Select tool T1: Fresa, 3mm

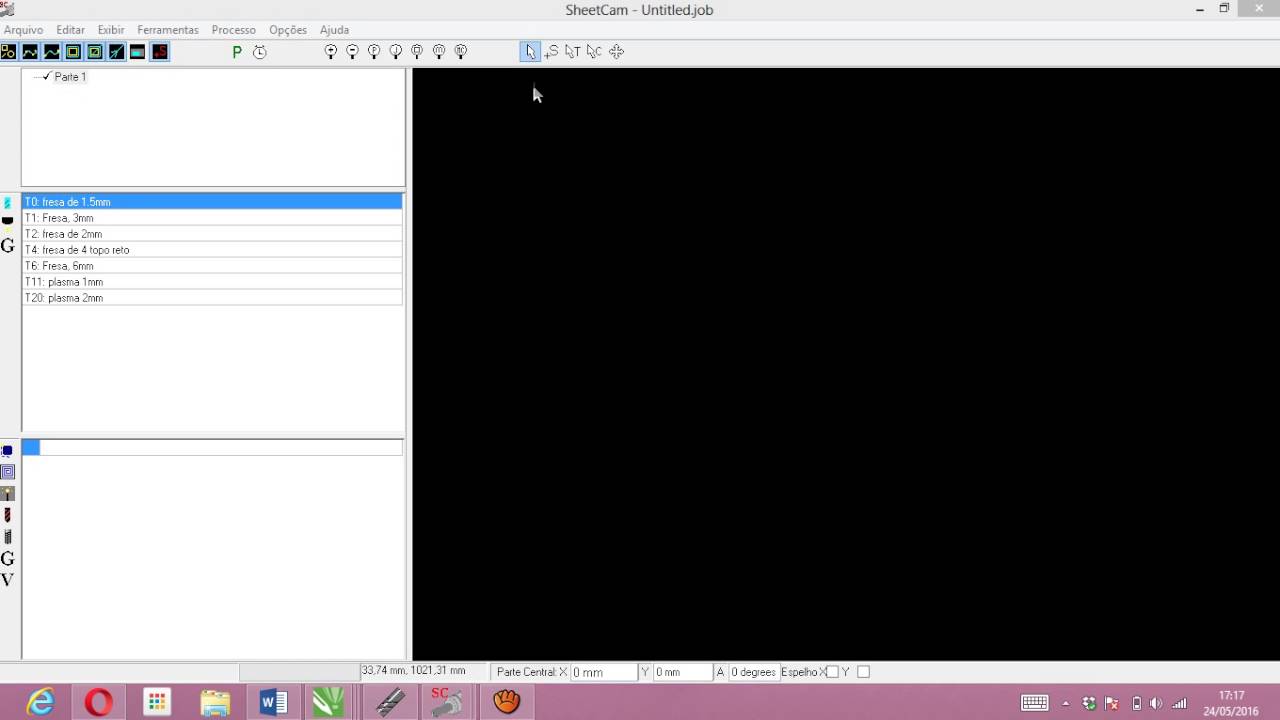(212, 218)
